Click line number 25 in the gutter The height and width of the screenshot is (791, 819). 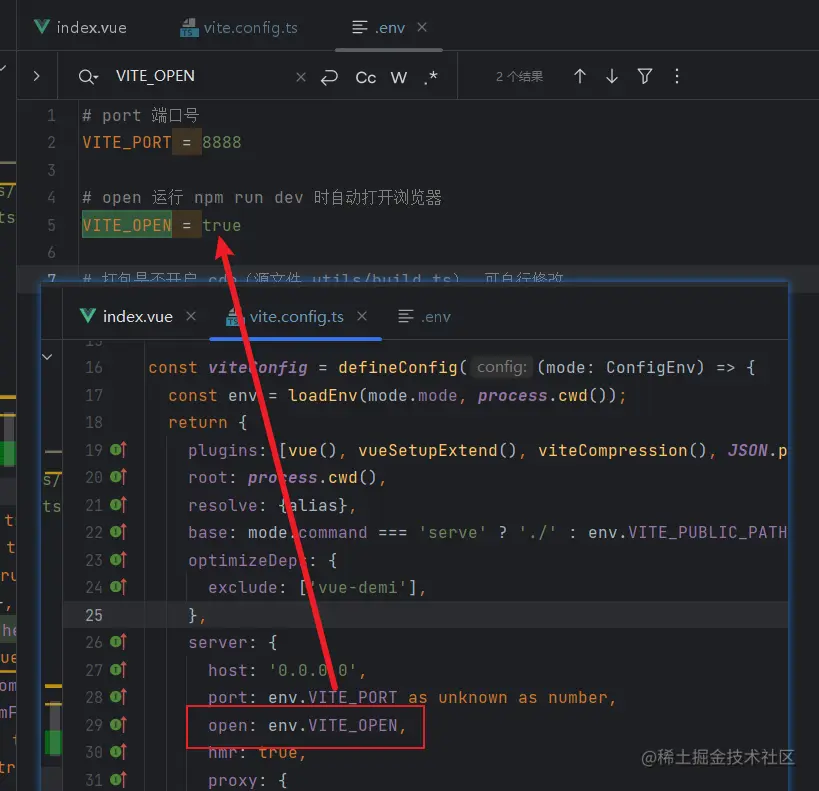coord(94,615)
